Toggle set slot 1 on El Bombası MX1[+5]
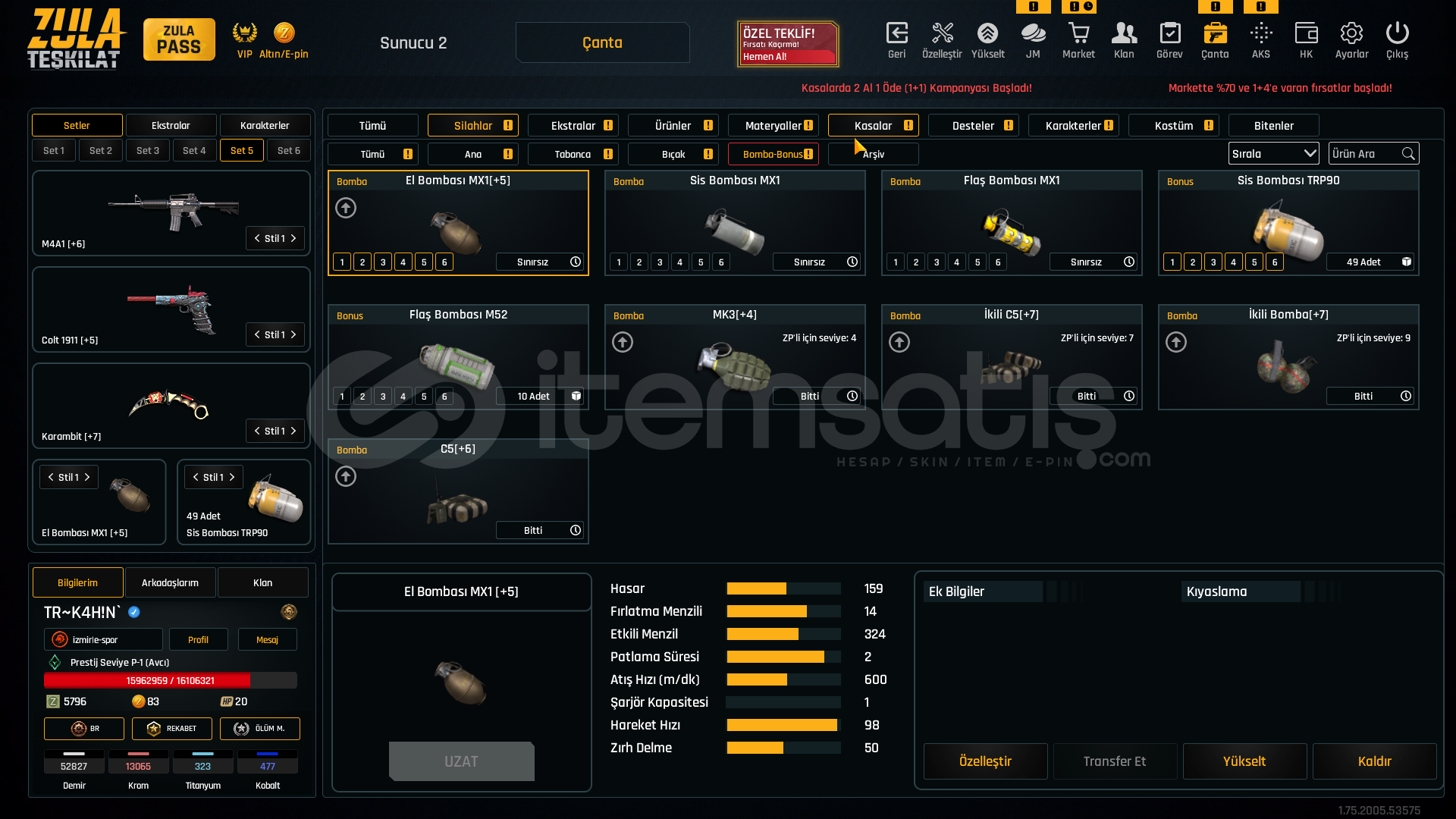This screenshot has width=1456, height=819. pyautogui.click(x=342, y=262)
